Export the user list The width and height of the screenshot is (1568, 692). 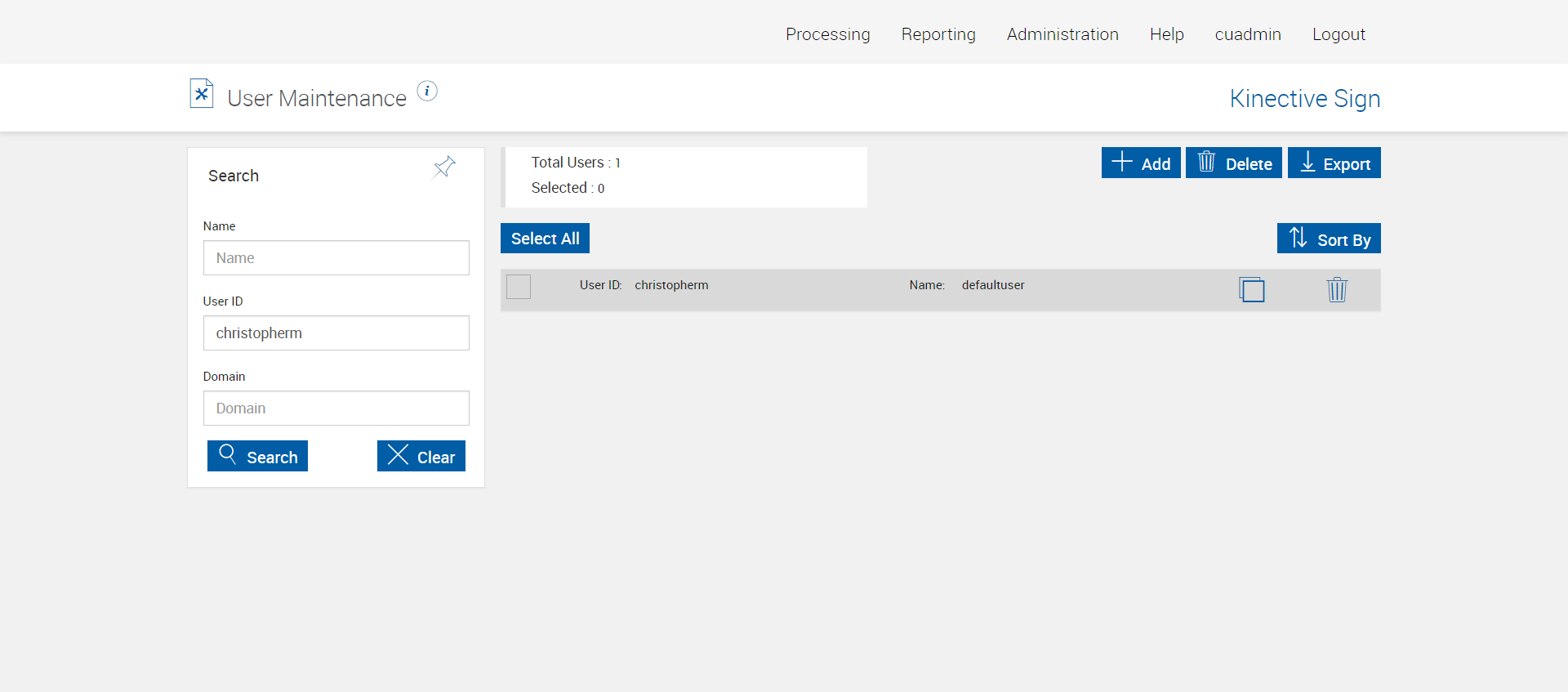coord(1334,163)
